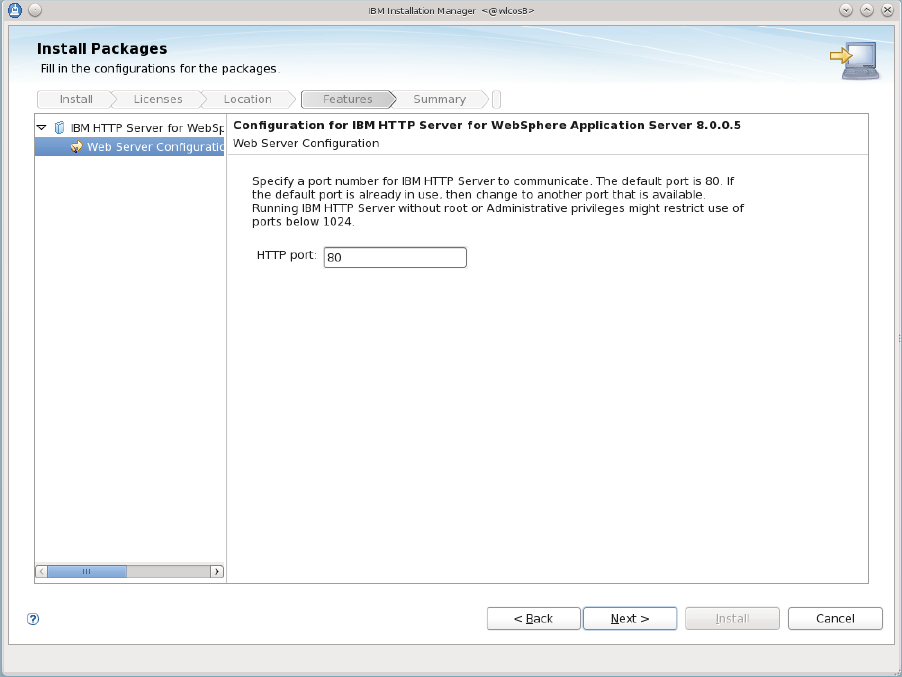
Task: Click the greyed-out Install button
Action: 732,618
